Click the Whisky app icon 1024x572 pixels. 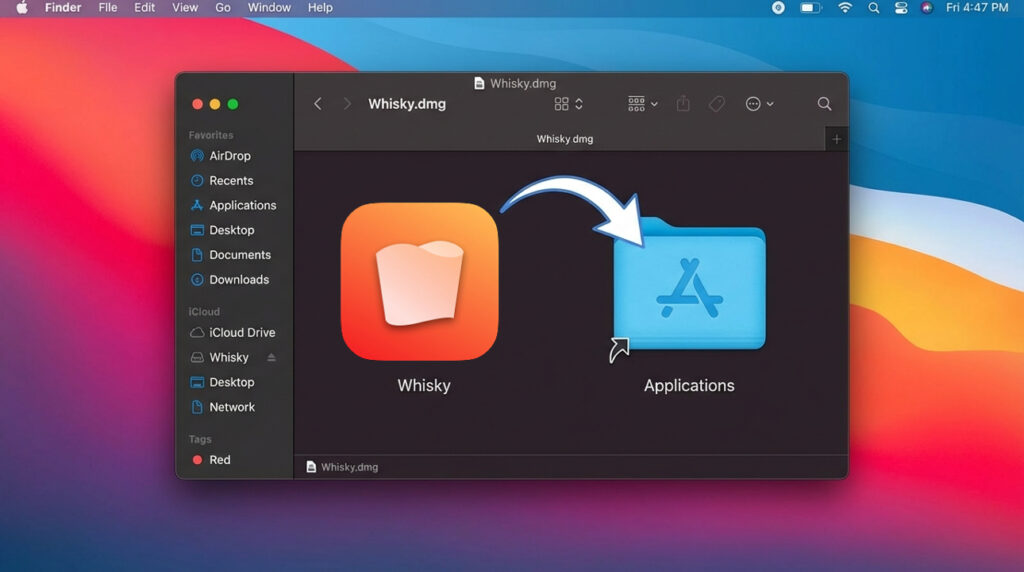pos(419,281)
